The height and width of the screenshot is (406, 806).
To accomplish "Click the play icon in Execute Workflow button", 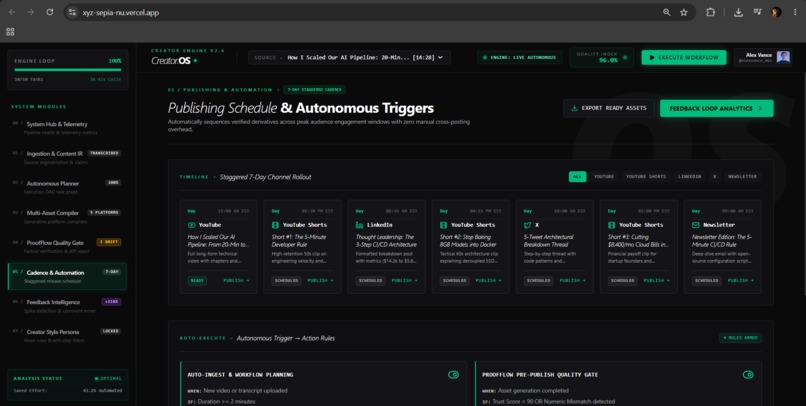I will 652,58.
